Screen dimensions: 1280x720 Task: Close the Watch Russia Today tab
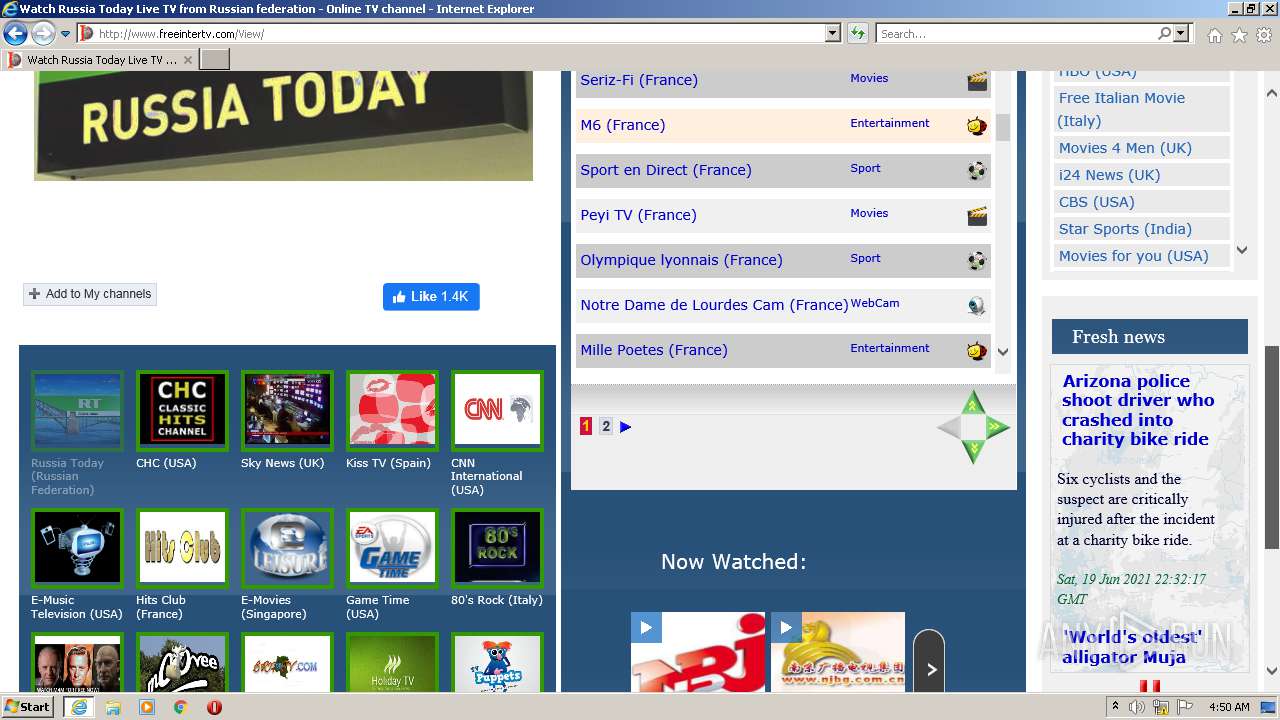click(x=188, y=60)
